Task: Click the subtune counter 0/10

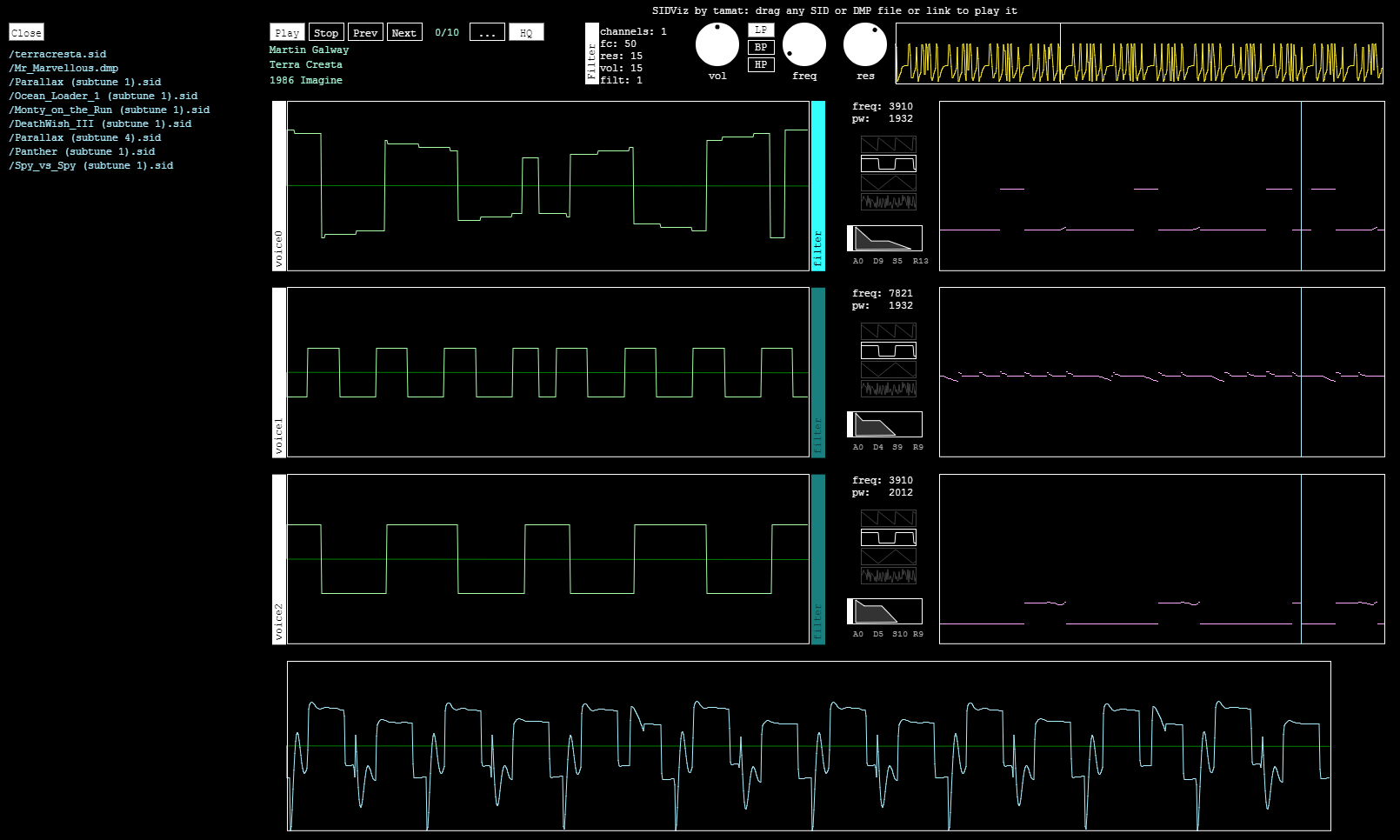Action: tap(447, 32)
